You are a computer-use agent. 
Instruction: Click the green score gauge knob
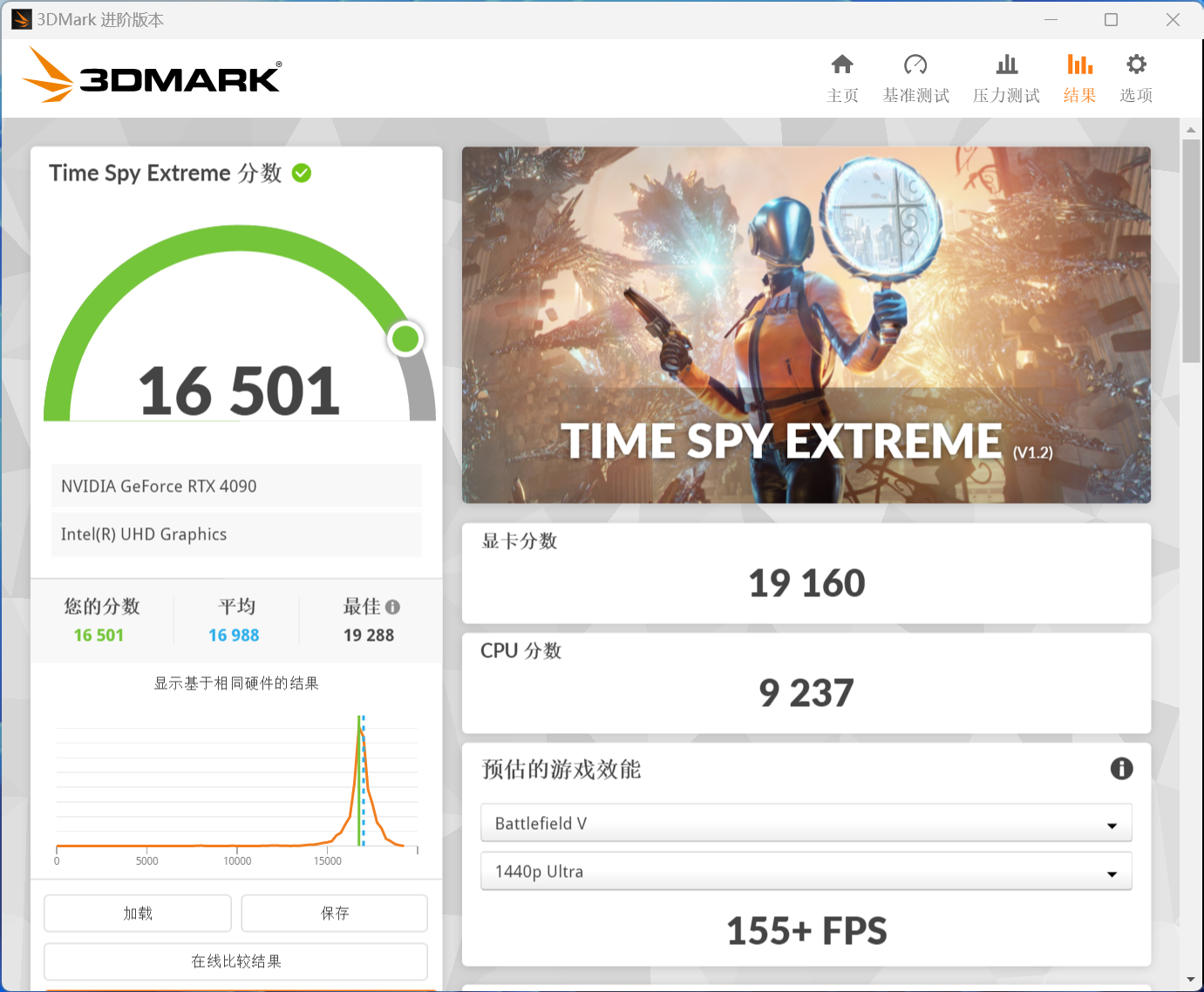[x=405, y=338]
